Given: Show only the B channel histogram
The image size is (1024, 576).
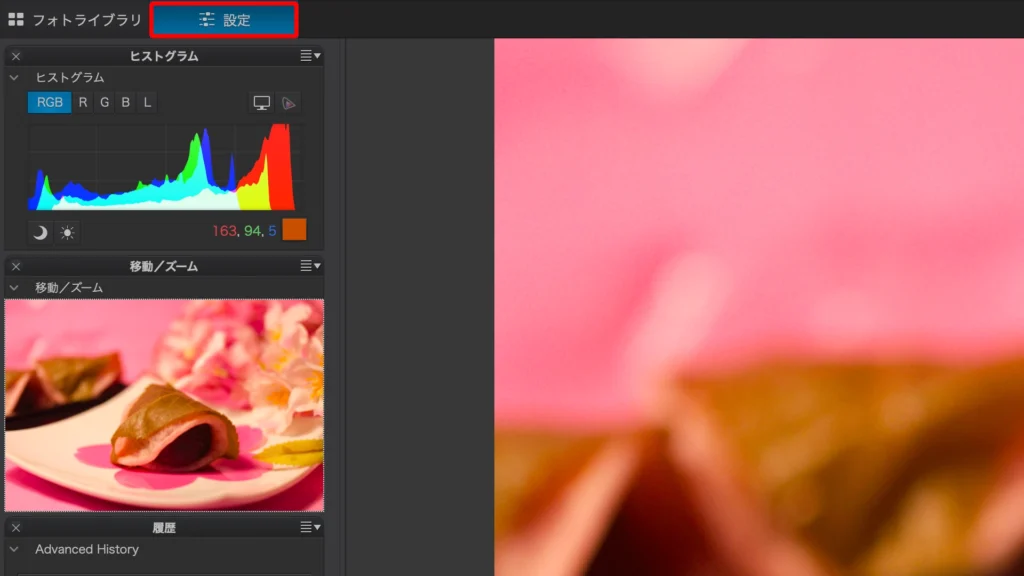Looking at the screenshot, I should pos(126,102).
